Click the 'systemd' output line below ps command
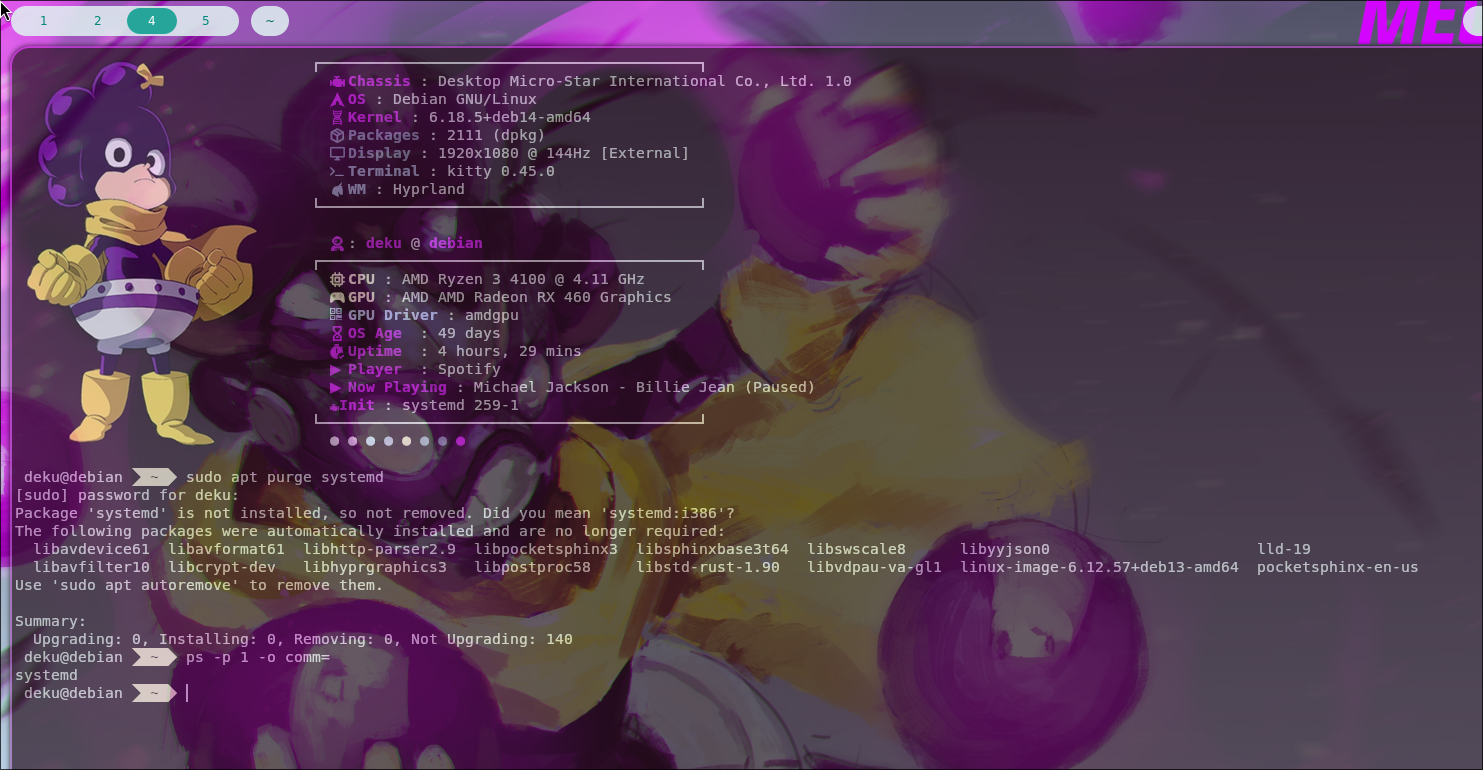Viewport: 1483px width, 770px height. tap(46, 676)
